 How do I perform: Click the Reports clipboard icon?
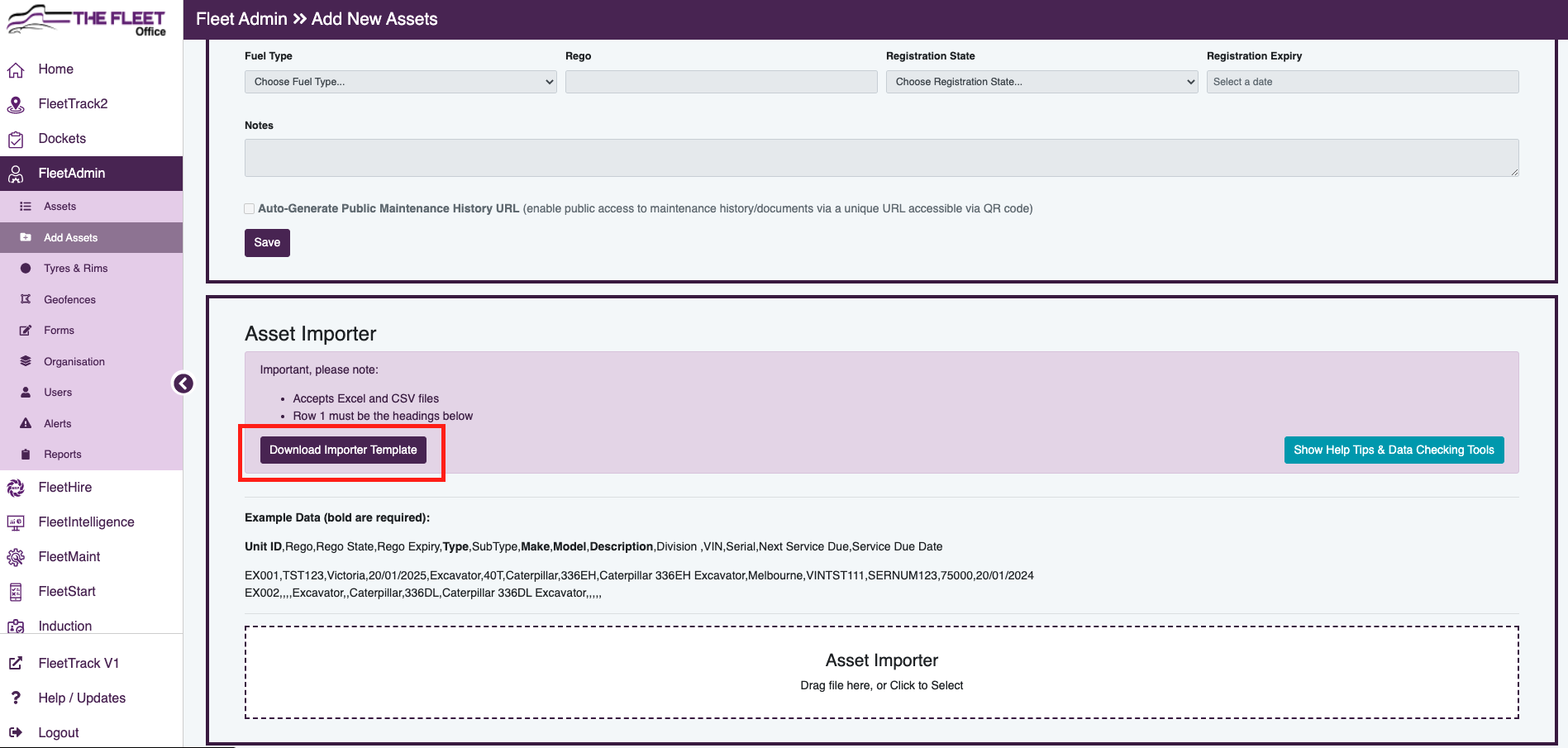tap(26, 455)
